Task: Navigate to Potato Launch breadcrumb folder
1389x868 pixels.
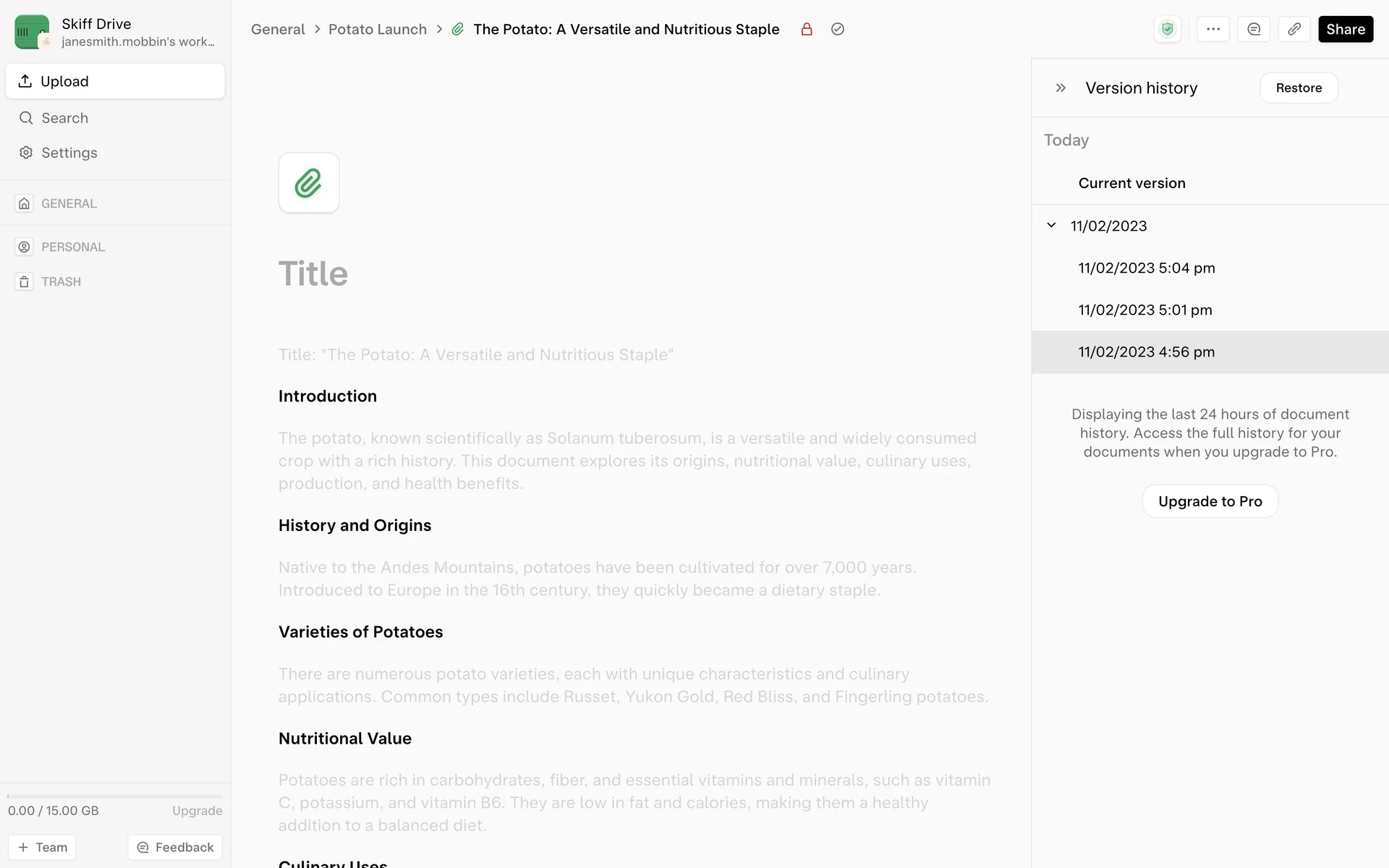Action: point(377,30)
